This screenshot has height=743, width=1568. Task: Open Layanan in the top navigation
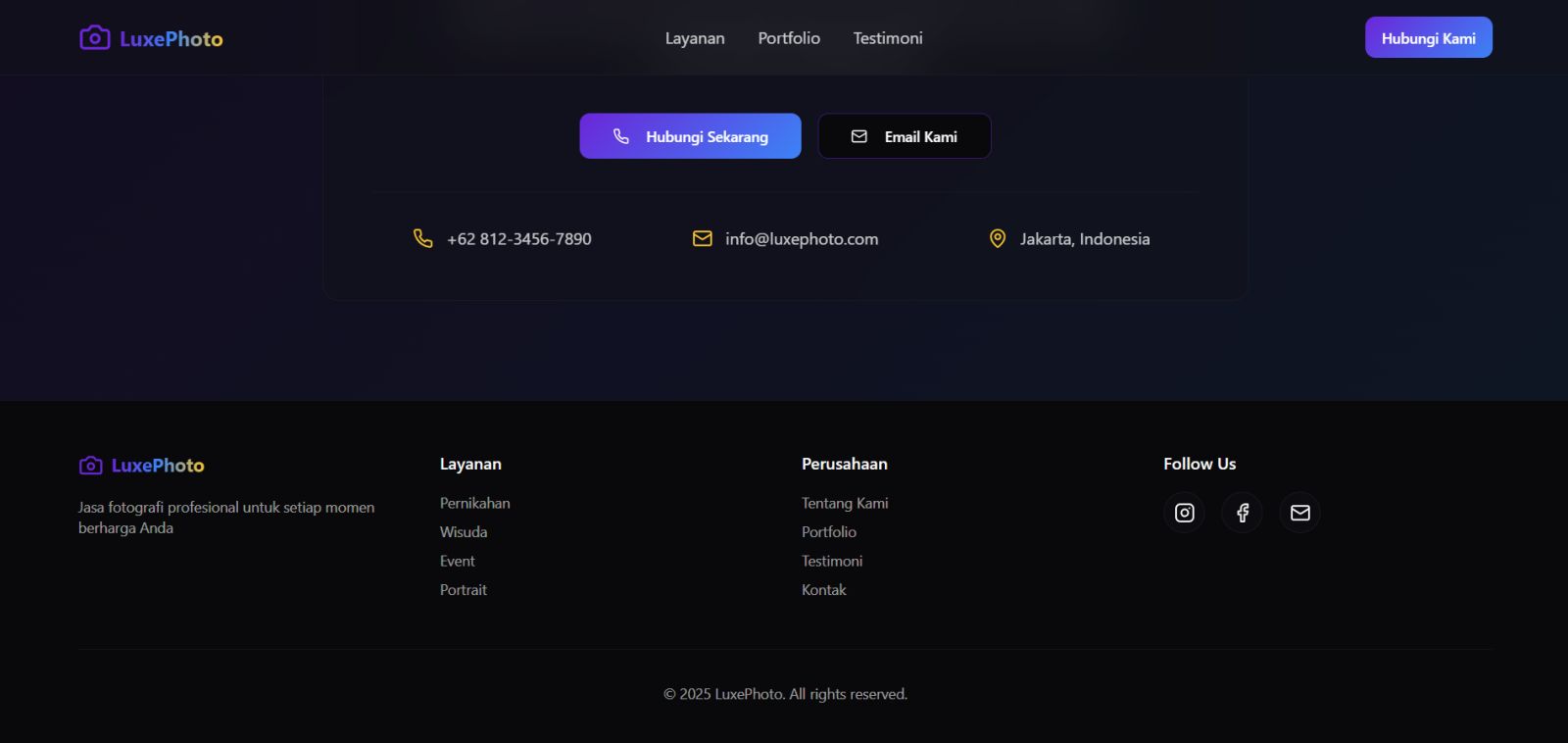point(695,38)
